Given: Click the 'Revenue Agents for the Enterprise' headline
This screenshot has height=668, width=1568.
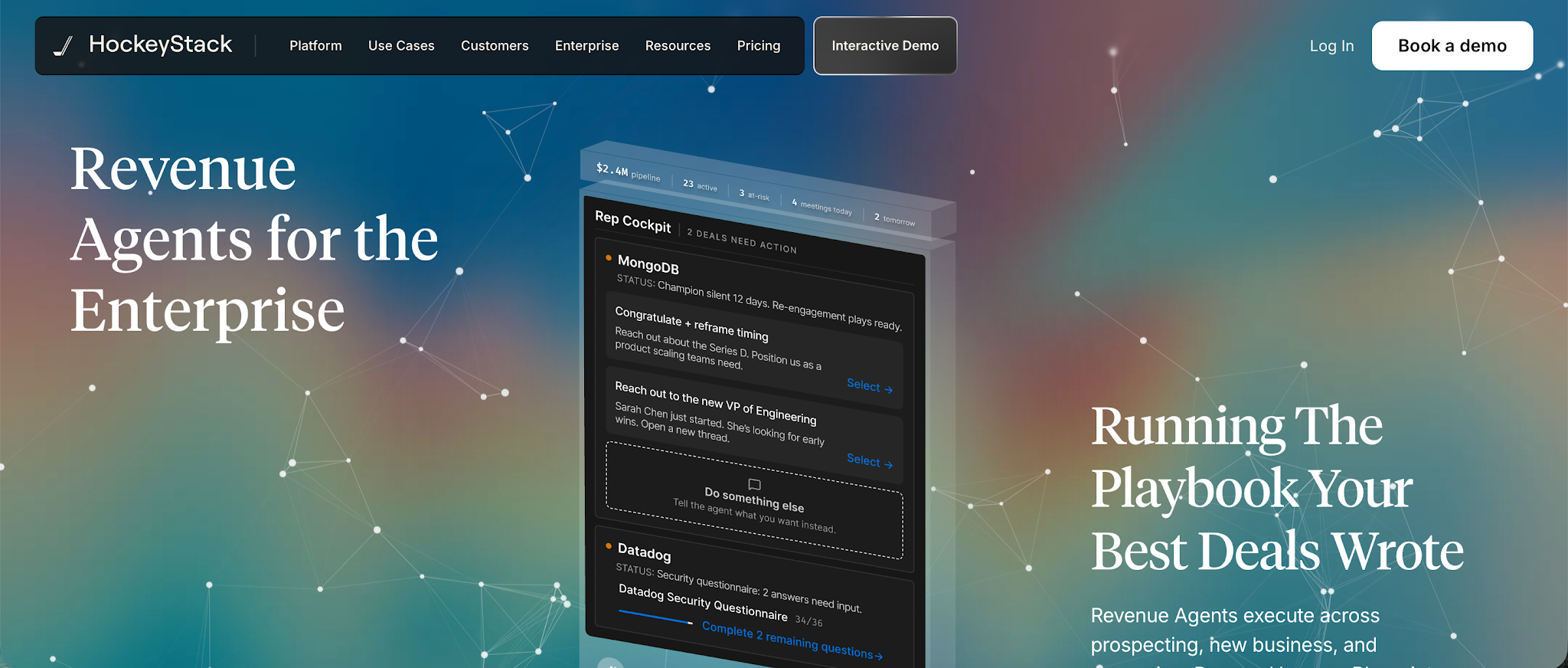Looking at the screenshot, I should click(254, 239).
